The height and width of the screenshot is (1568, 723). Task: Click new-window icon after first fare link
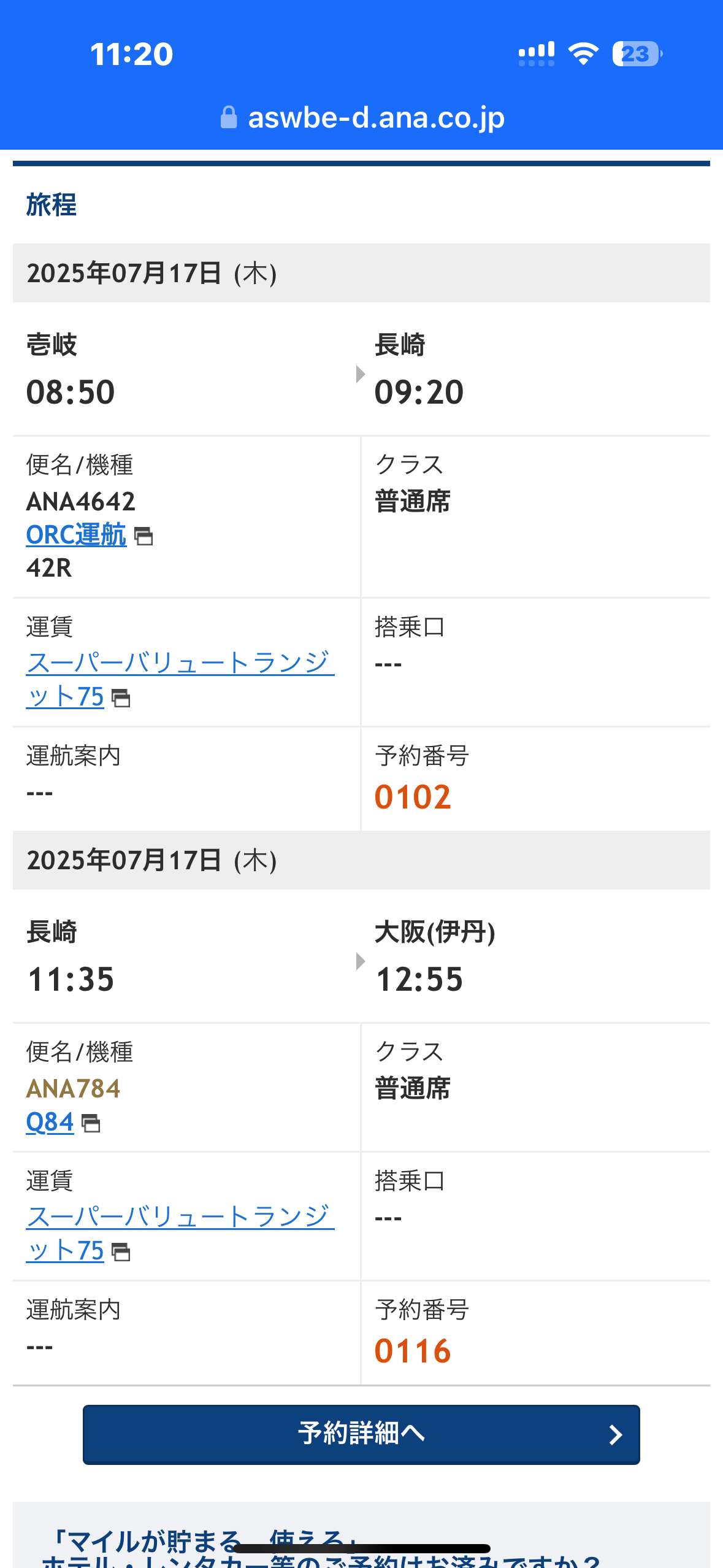click(x=121, y=698)
